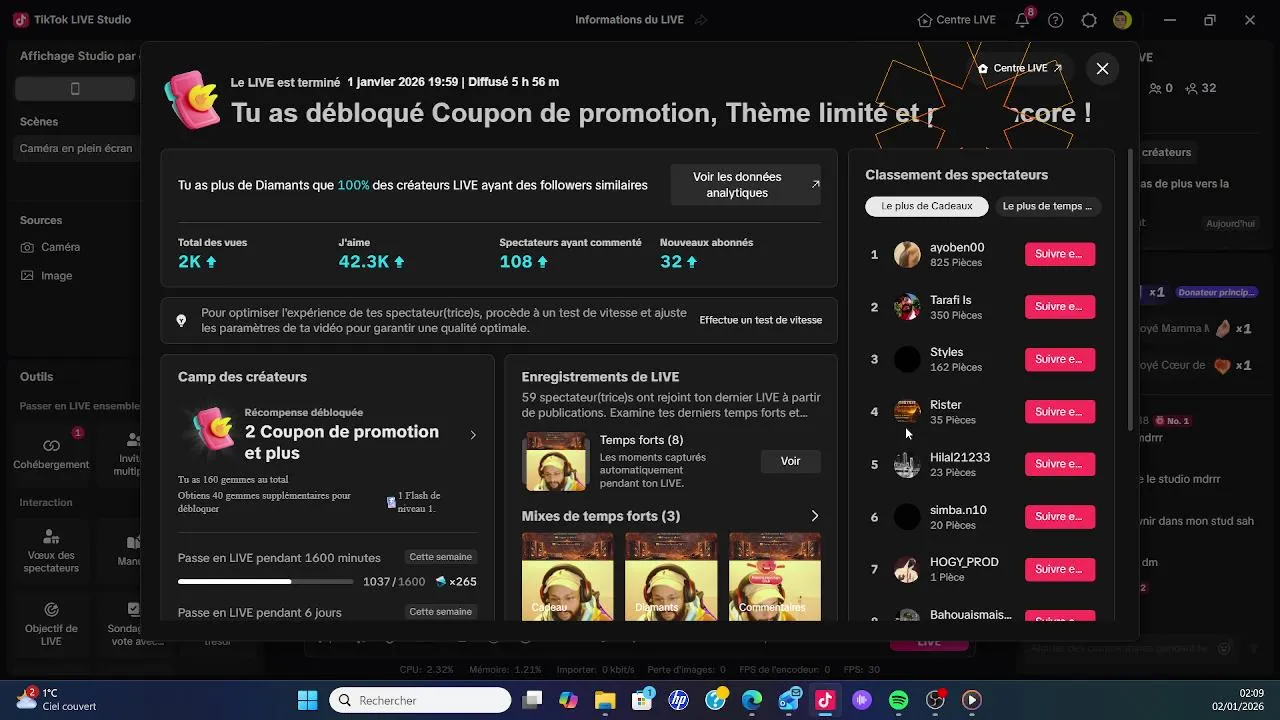Click the dialog's vertical scrollbar
The width and height of the screenshot is (1280, 720).
click(1131, 290)
